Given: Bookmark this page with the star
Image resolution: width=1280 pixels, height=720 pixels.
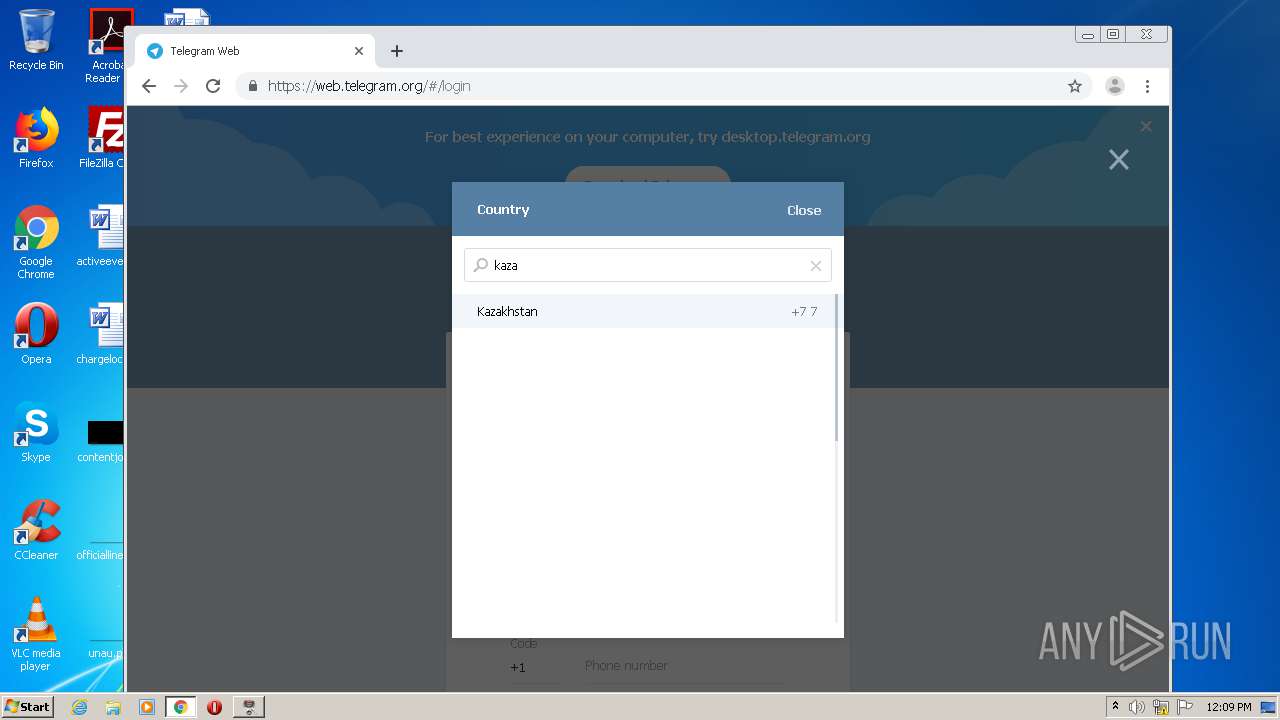Looking at the screenshot, I should point(1075,86).
